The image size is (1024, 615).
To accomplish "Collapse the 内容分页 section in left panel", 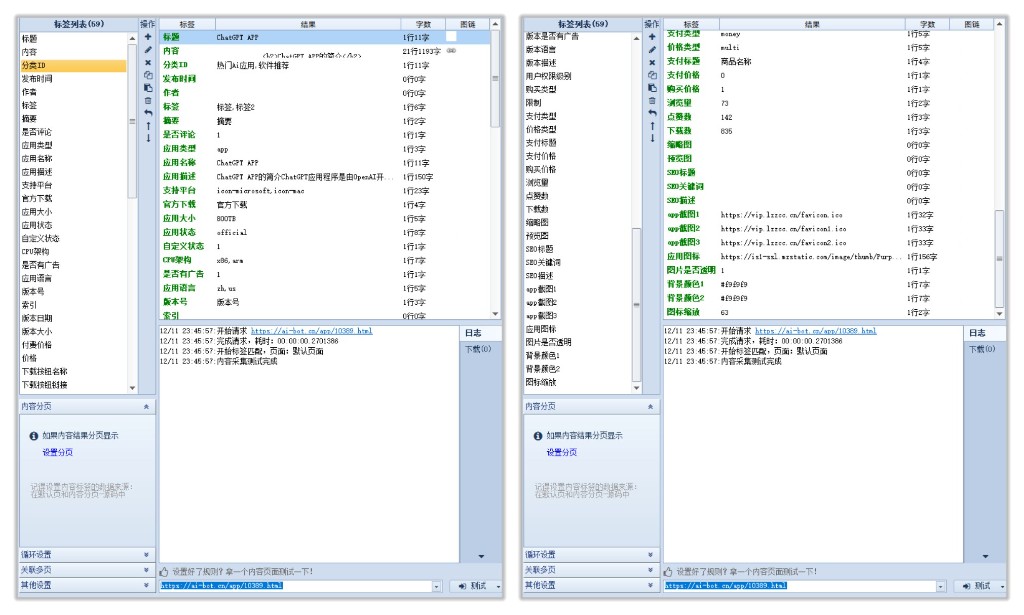I will coord(146,407).
